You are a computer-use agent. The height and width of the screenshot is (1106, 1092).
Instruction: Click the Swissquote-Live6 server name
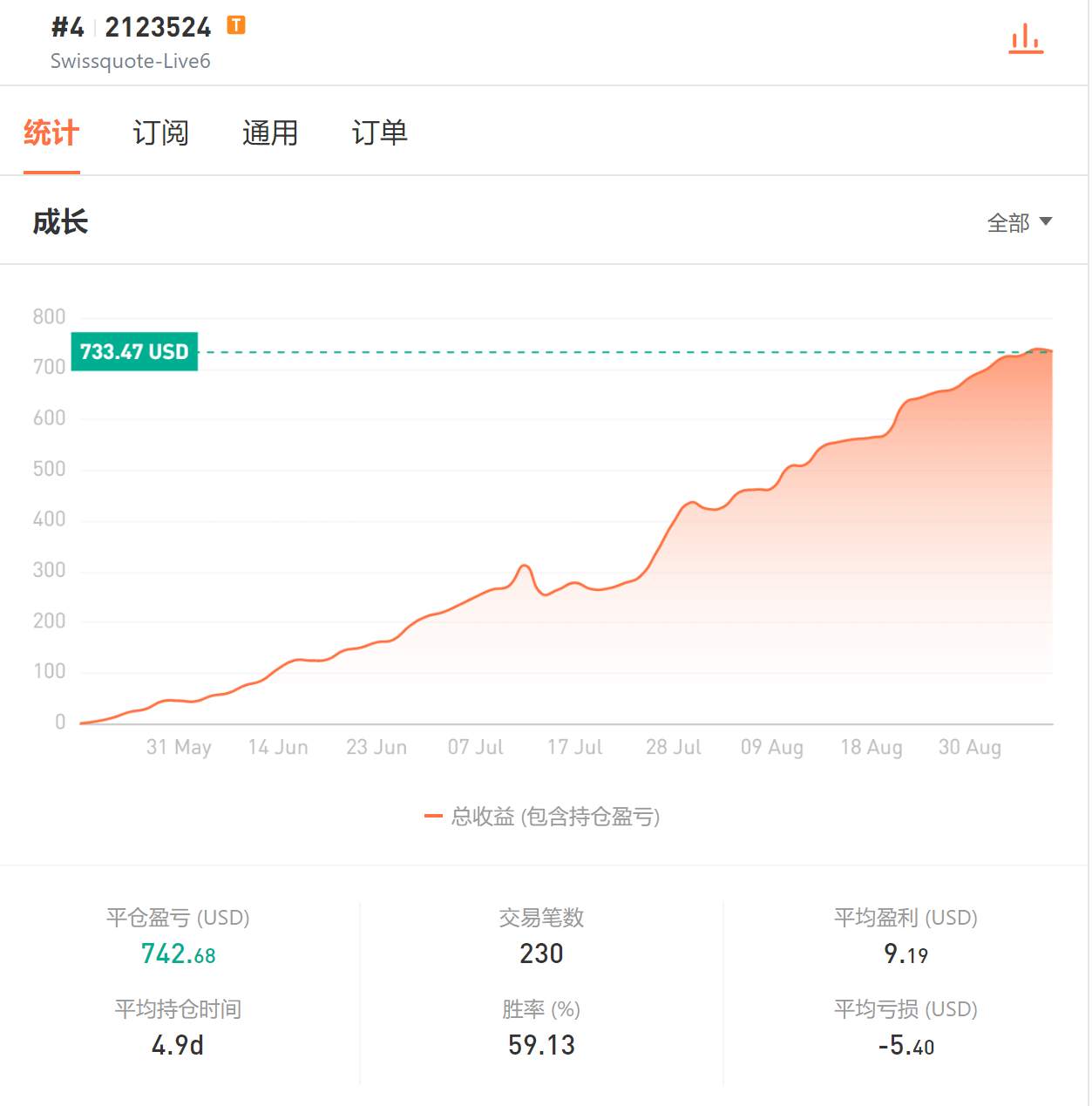coord(130,61)
